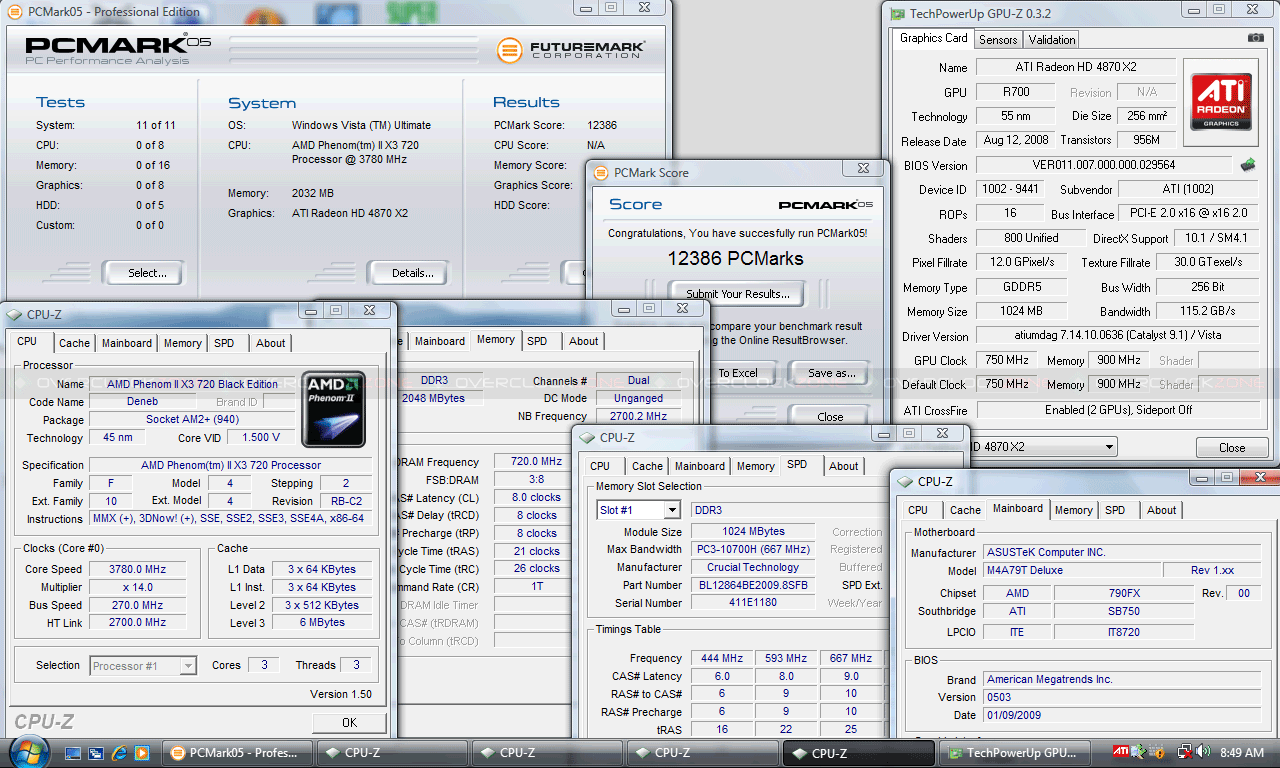Screen dimensions: 1280x768
Task: Click the Chipset value 790FX
Action: tap(1124, 593)
